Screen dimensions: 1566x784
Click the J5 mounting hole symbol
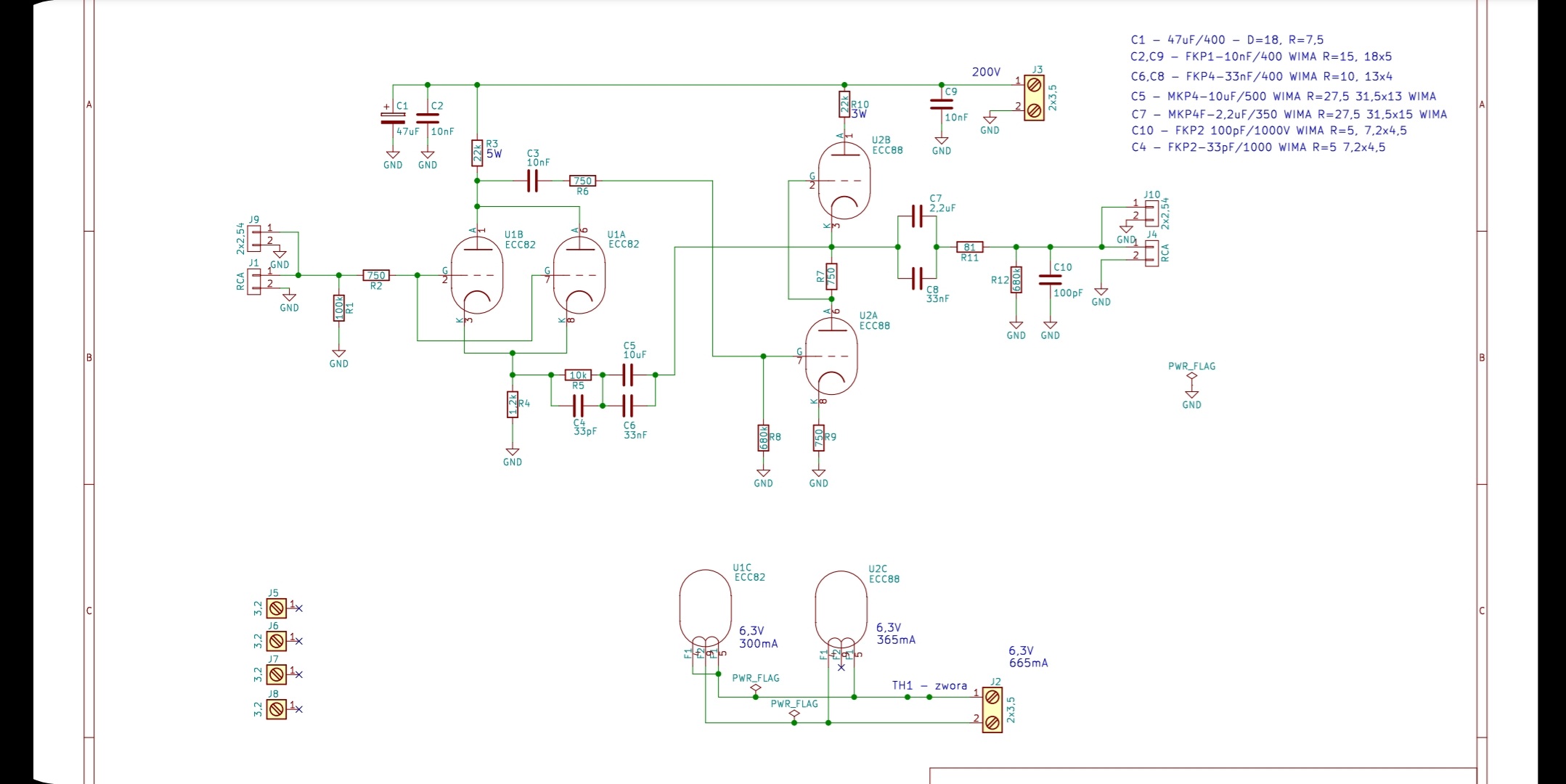pos(277,608)
